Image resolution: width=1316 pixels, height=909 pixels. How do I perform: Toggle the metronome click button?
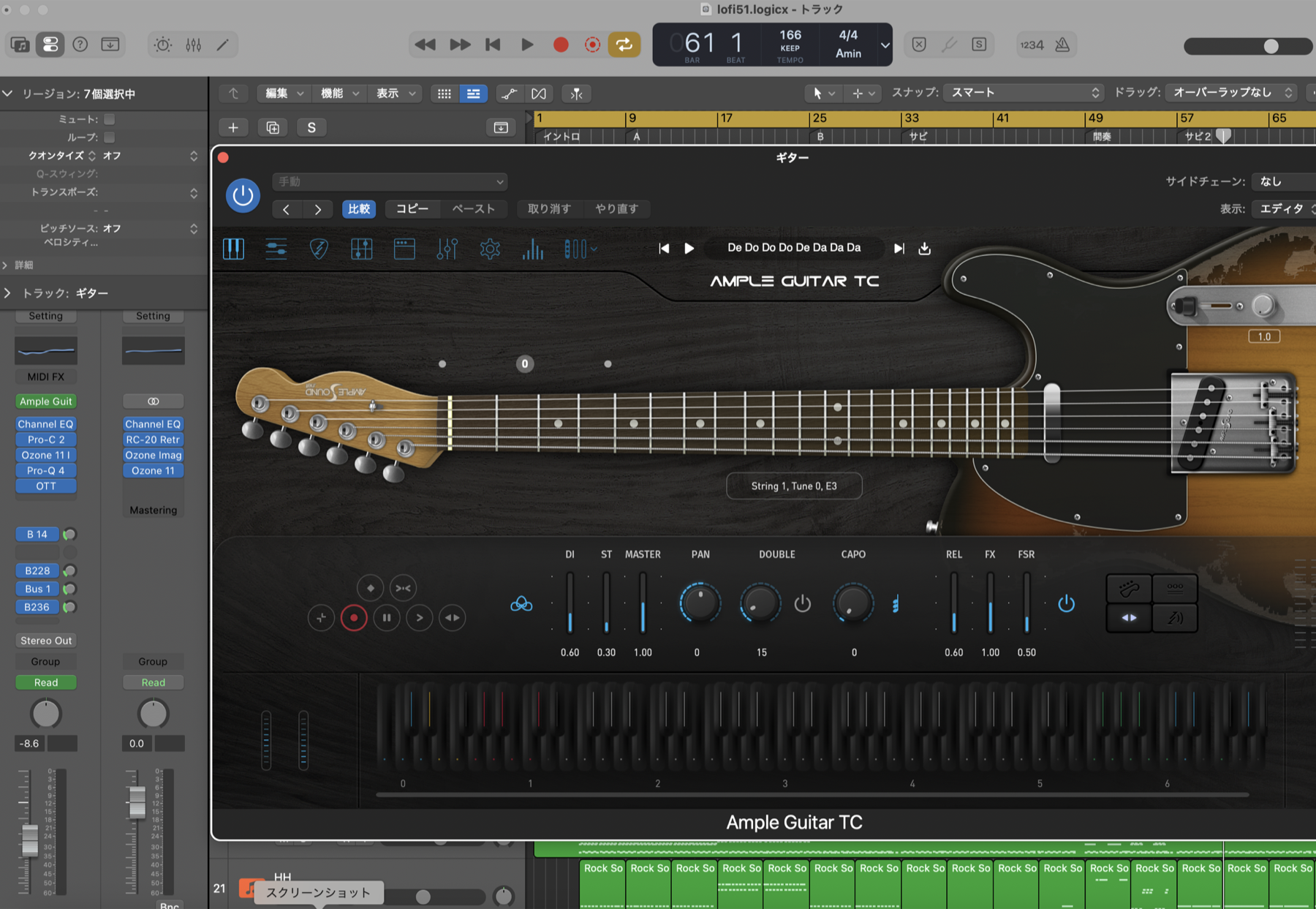click(1063, 45)
